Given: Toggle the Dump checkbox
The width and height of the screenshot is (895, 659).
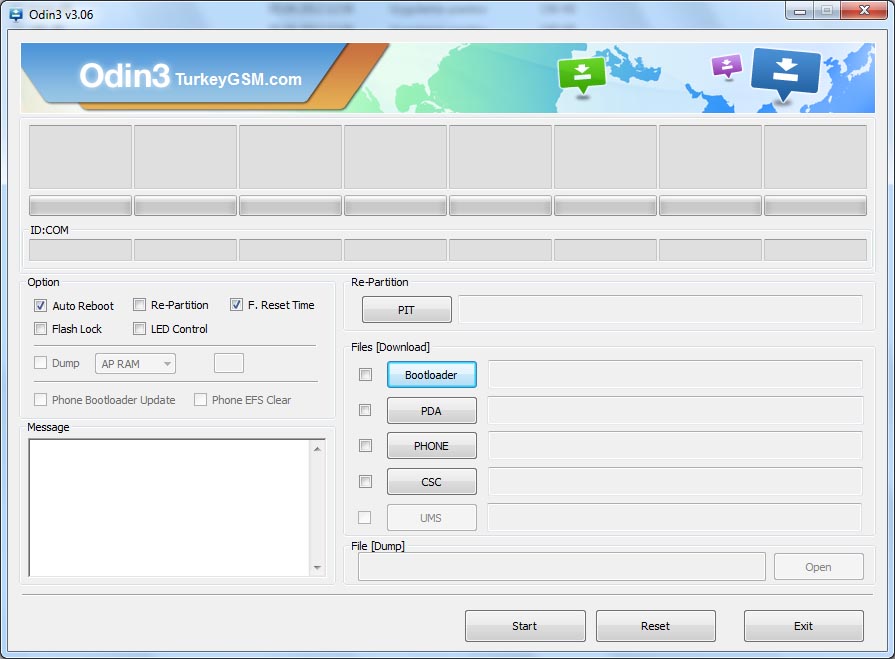Looking at the screenshot, I should [x=41, y=363].
